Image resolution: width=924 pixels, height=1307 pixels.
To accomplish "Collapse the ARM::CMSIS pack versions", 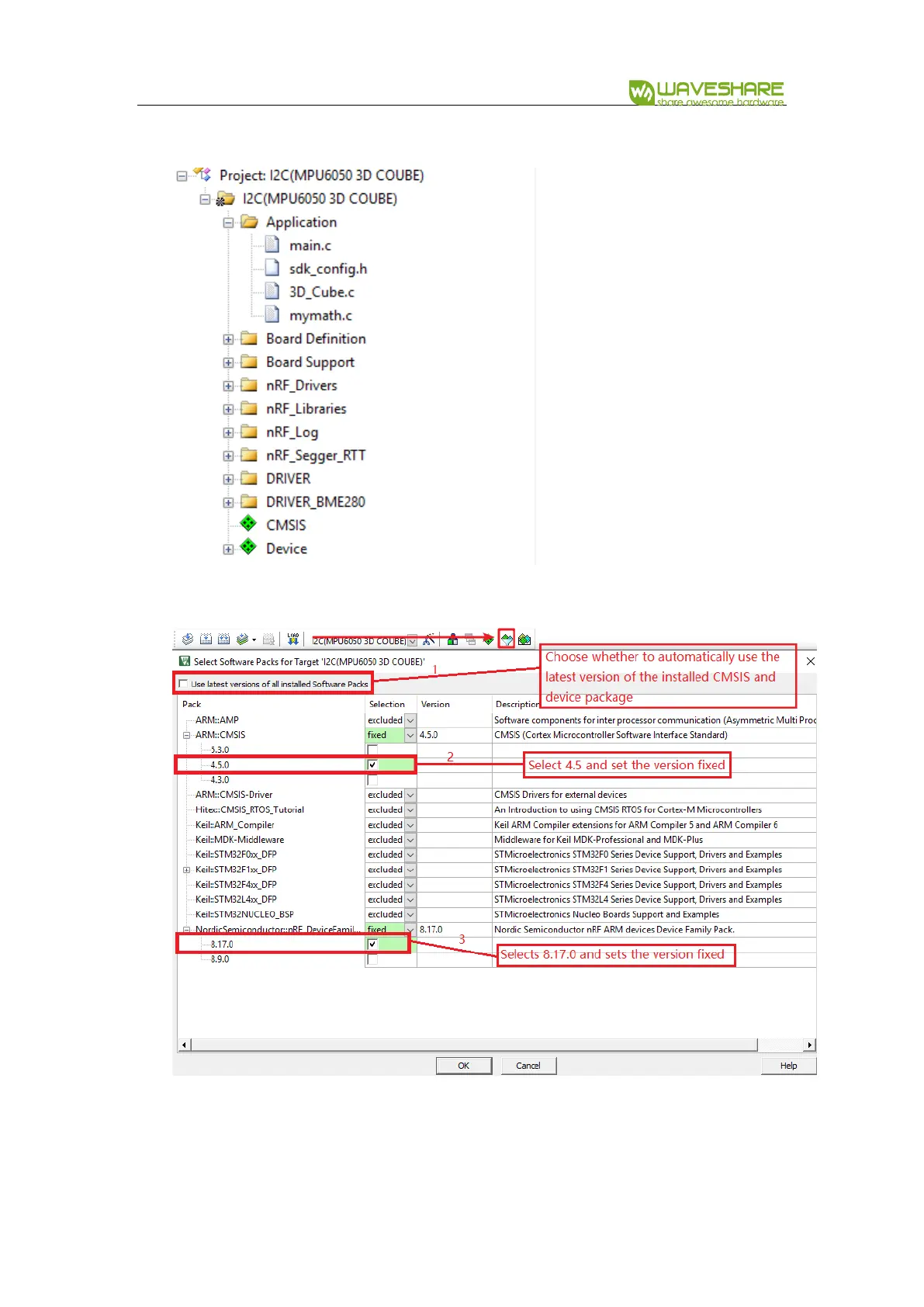I will tap(187, 735).
